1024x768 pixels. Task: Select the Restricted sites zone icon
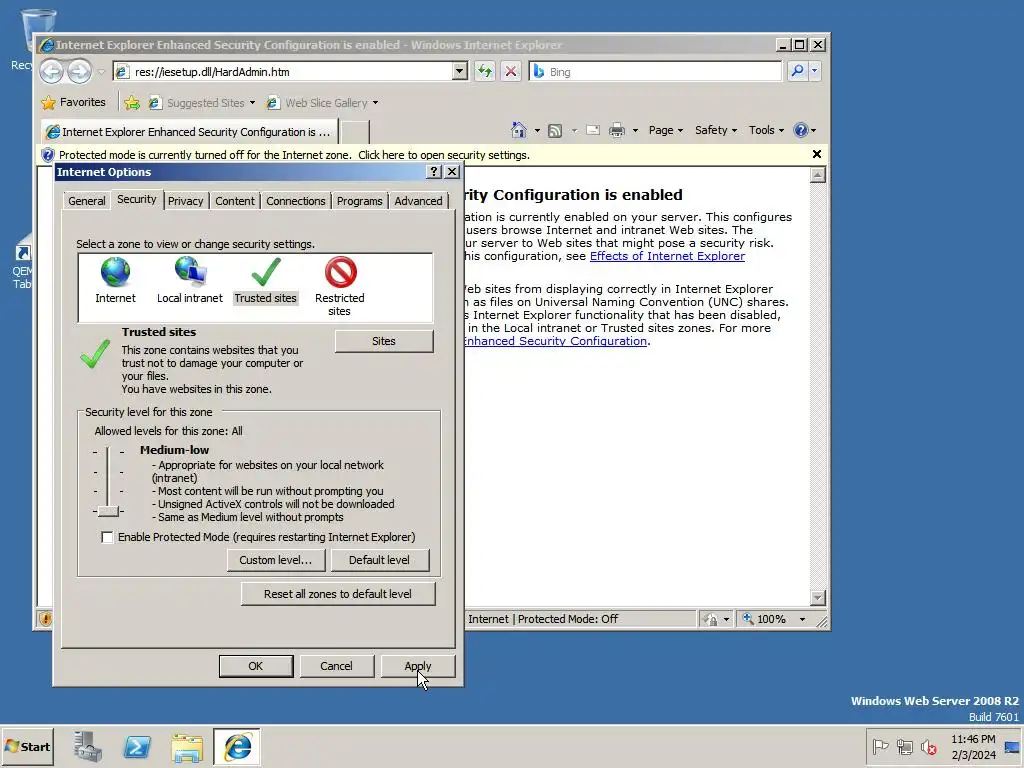340,272
